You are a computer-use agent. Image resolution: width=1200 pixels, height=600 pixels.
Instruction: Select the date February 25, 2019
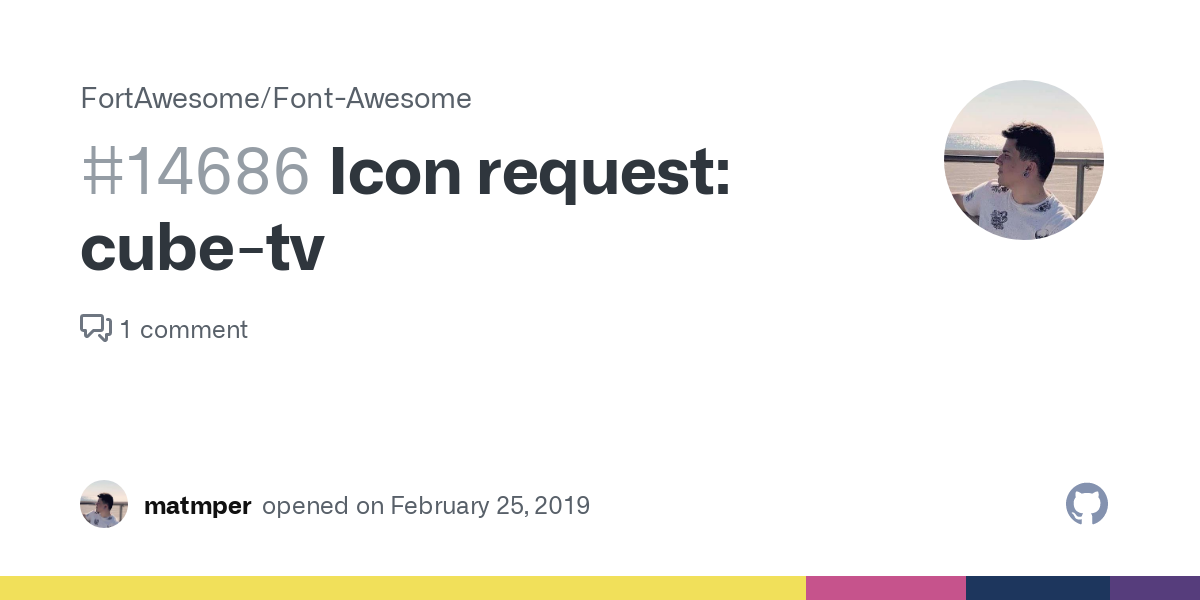(490, 506)
